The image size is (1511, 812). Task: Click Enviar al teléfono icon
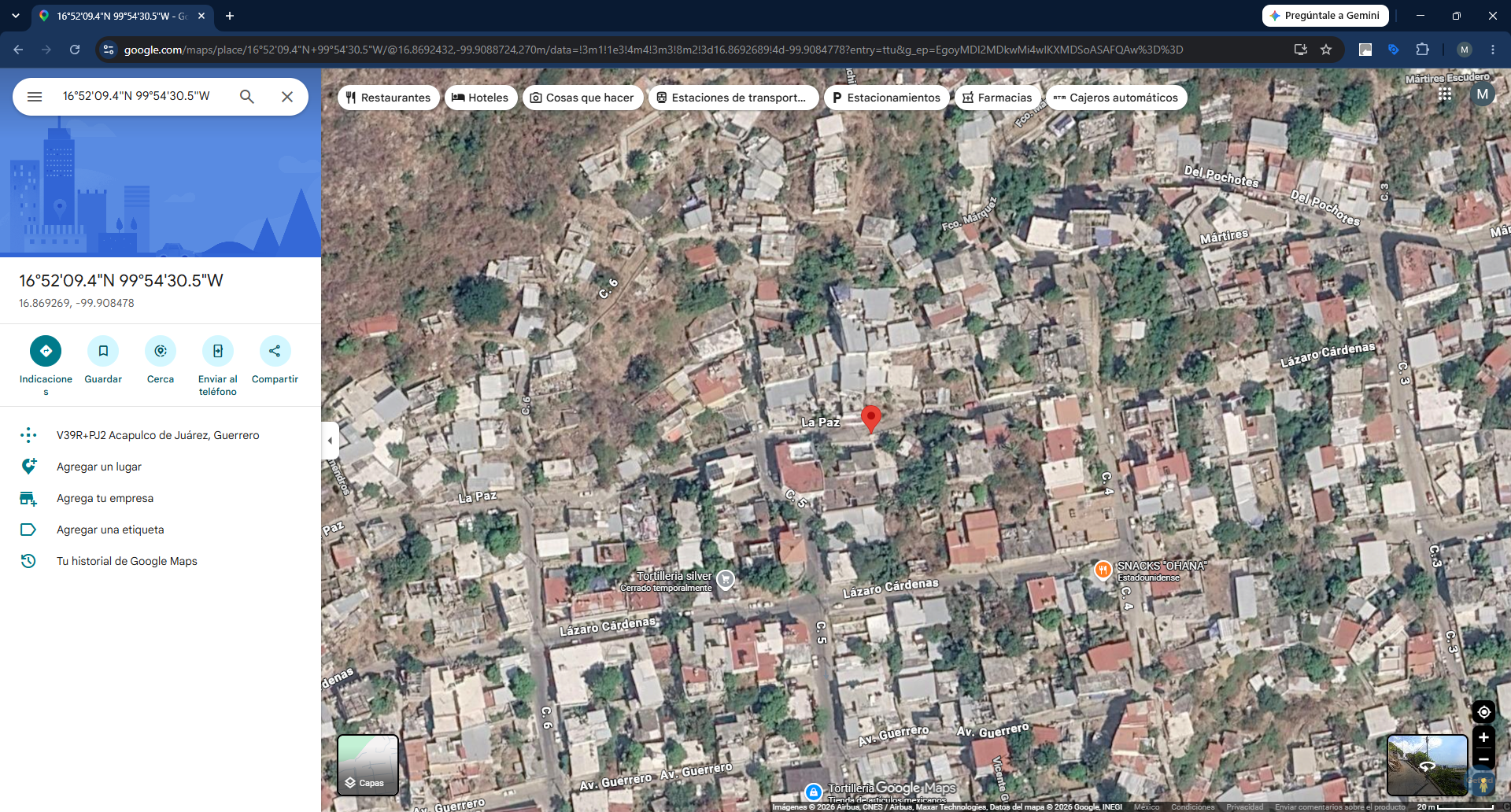point(218,351)
